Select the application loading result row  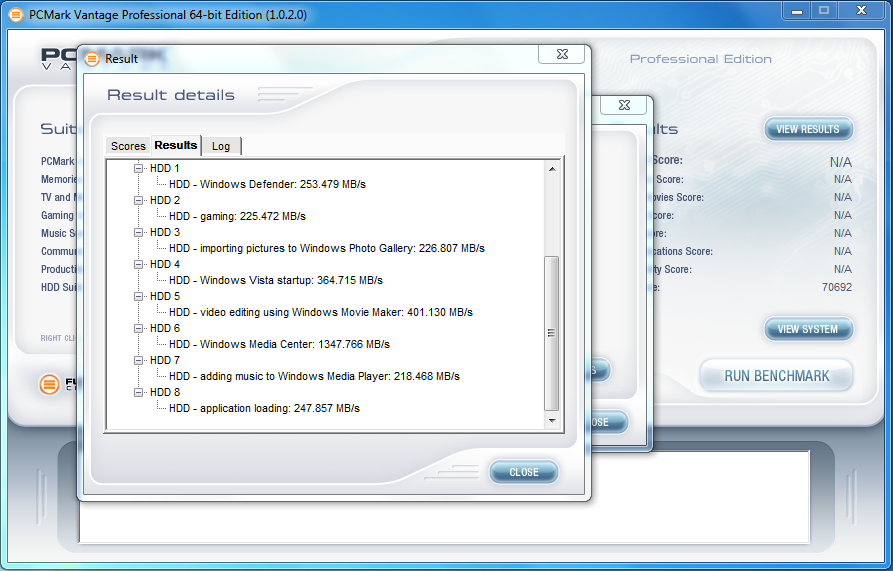pyautogui.click(x=264, y=408)
